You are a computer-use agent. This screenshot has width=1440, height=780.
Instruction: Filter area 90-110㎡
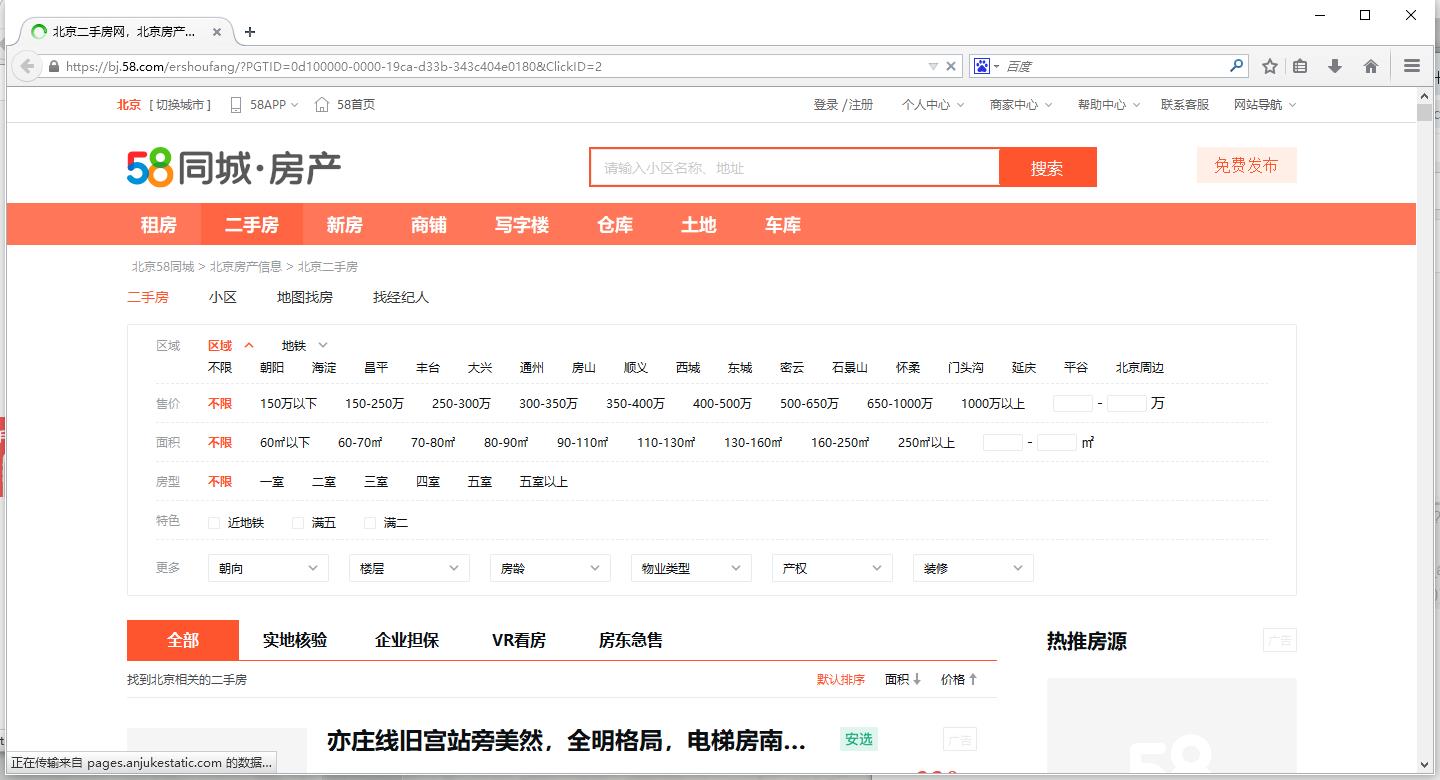coord(583,442)
